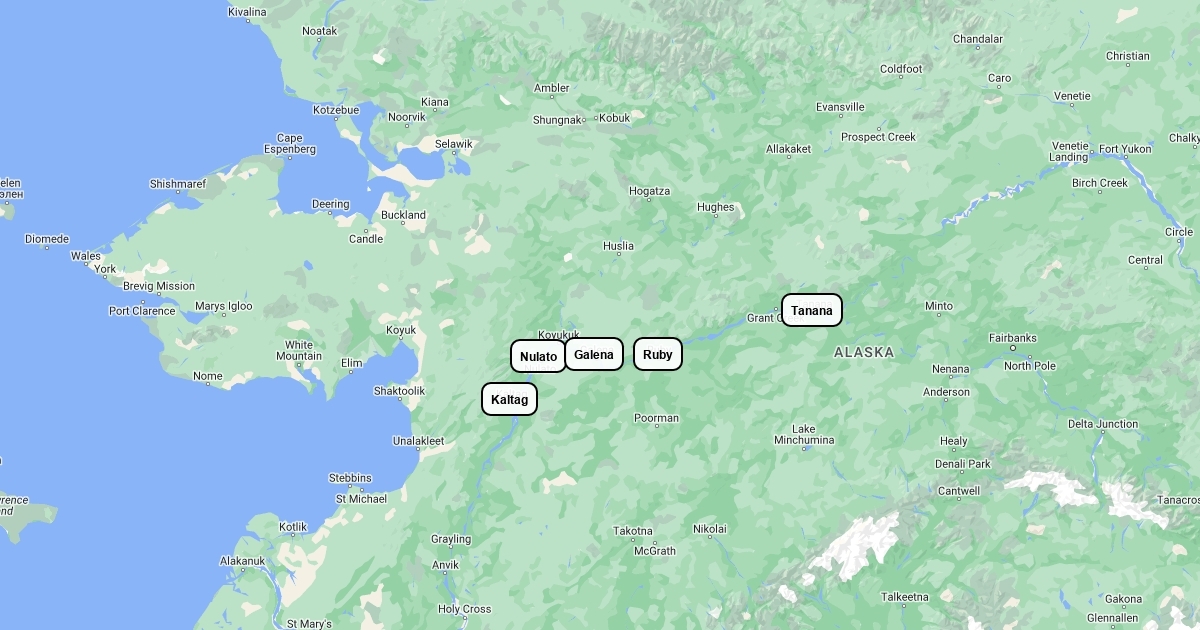
Task: Select the Lake Minchumina label
Action: point(804,435)
